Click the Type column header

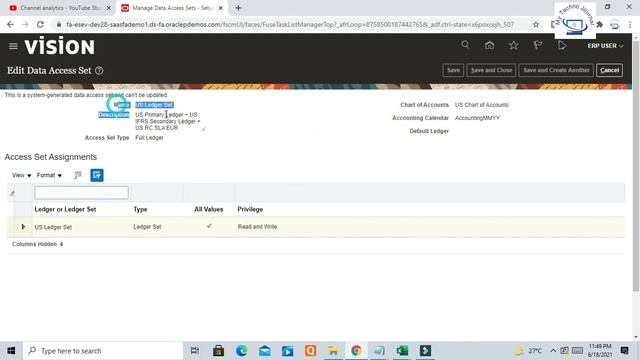click(140, 209)
